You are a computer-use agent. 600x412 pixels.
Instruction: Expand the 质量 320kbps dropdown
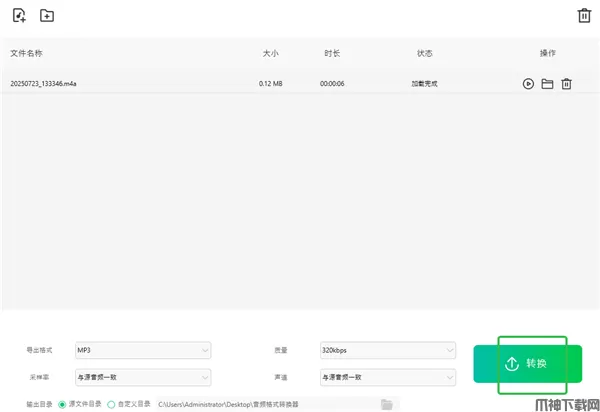pyautogui.click(x=384, y=350)
